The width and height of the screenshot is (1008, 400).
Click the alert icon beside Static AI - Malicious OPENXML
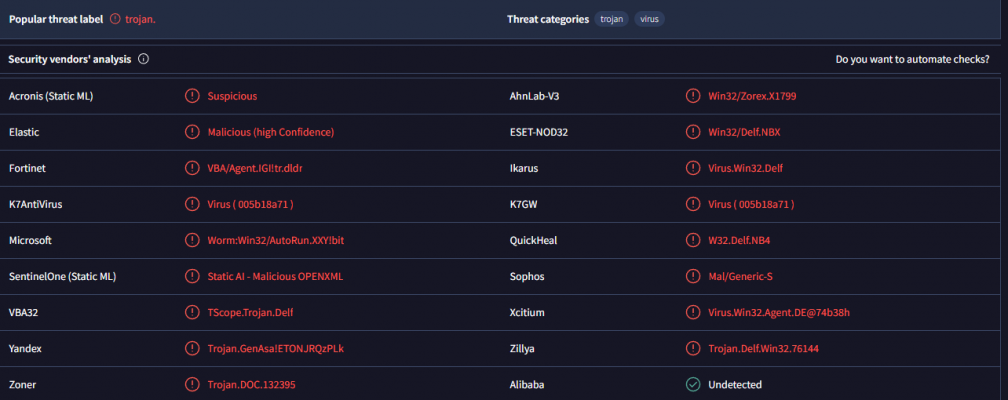(x=192, y=276)
